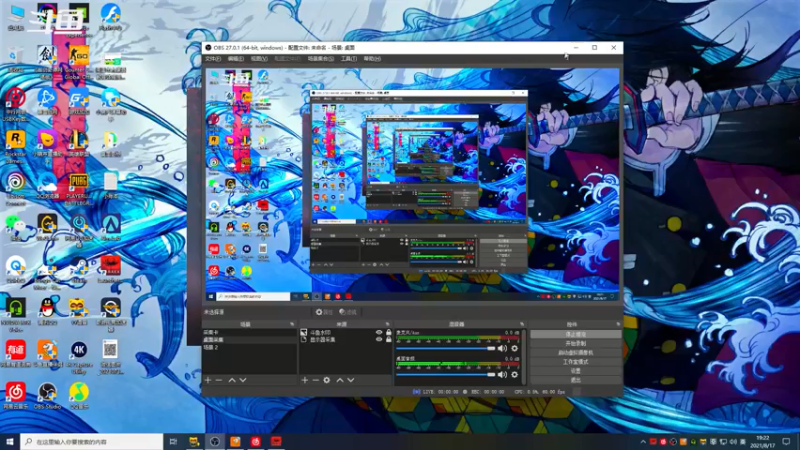The image size is (800, 450).
Task: Remove the selected scene with the minus icon
Action: pos(219,380)
